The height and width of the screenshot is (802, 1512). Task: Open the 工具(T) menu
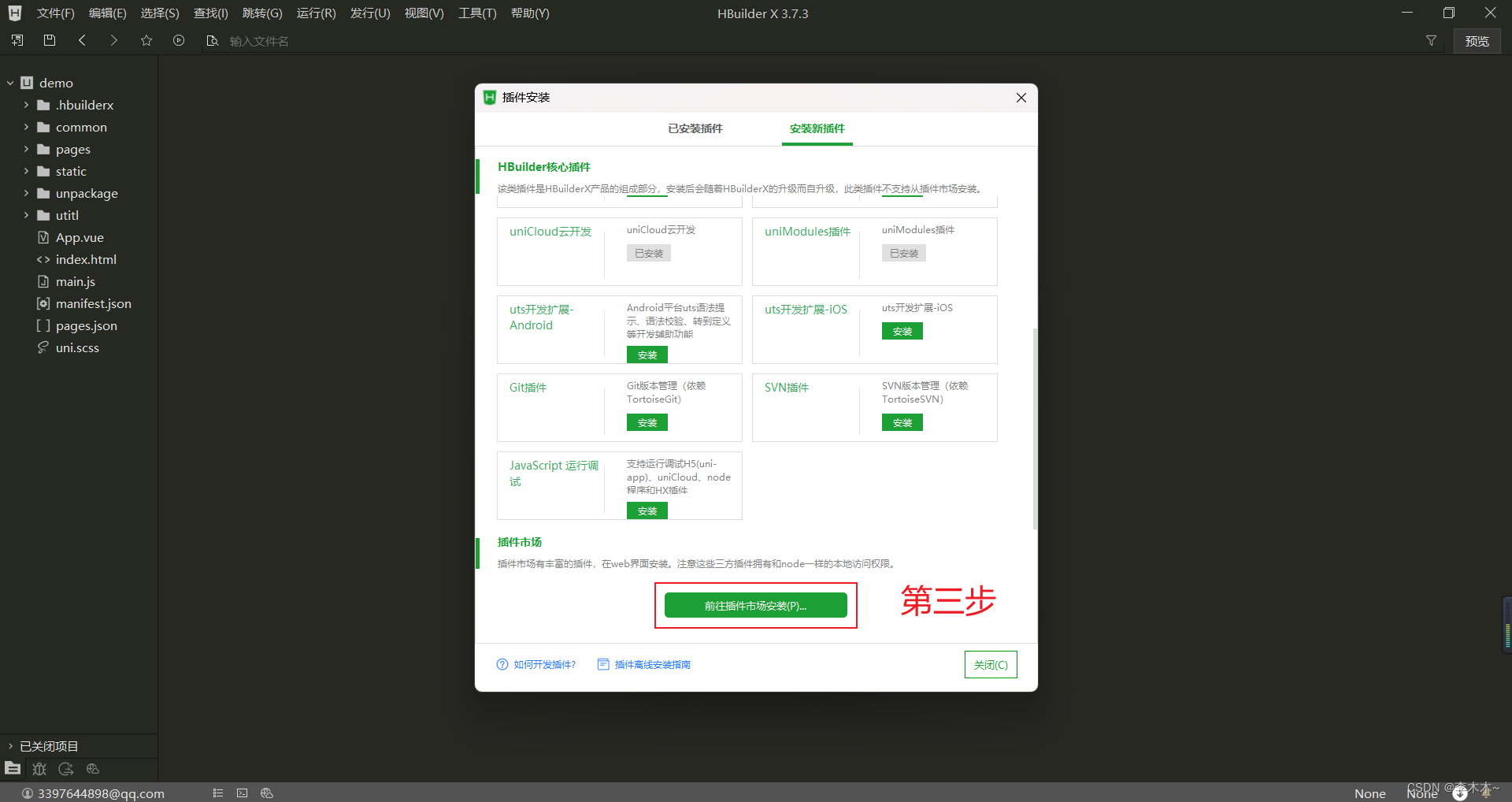click(x=477, y=13)
